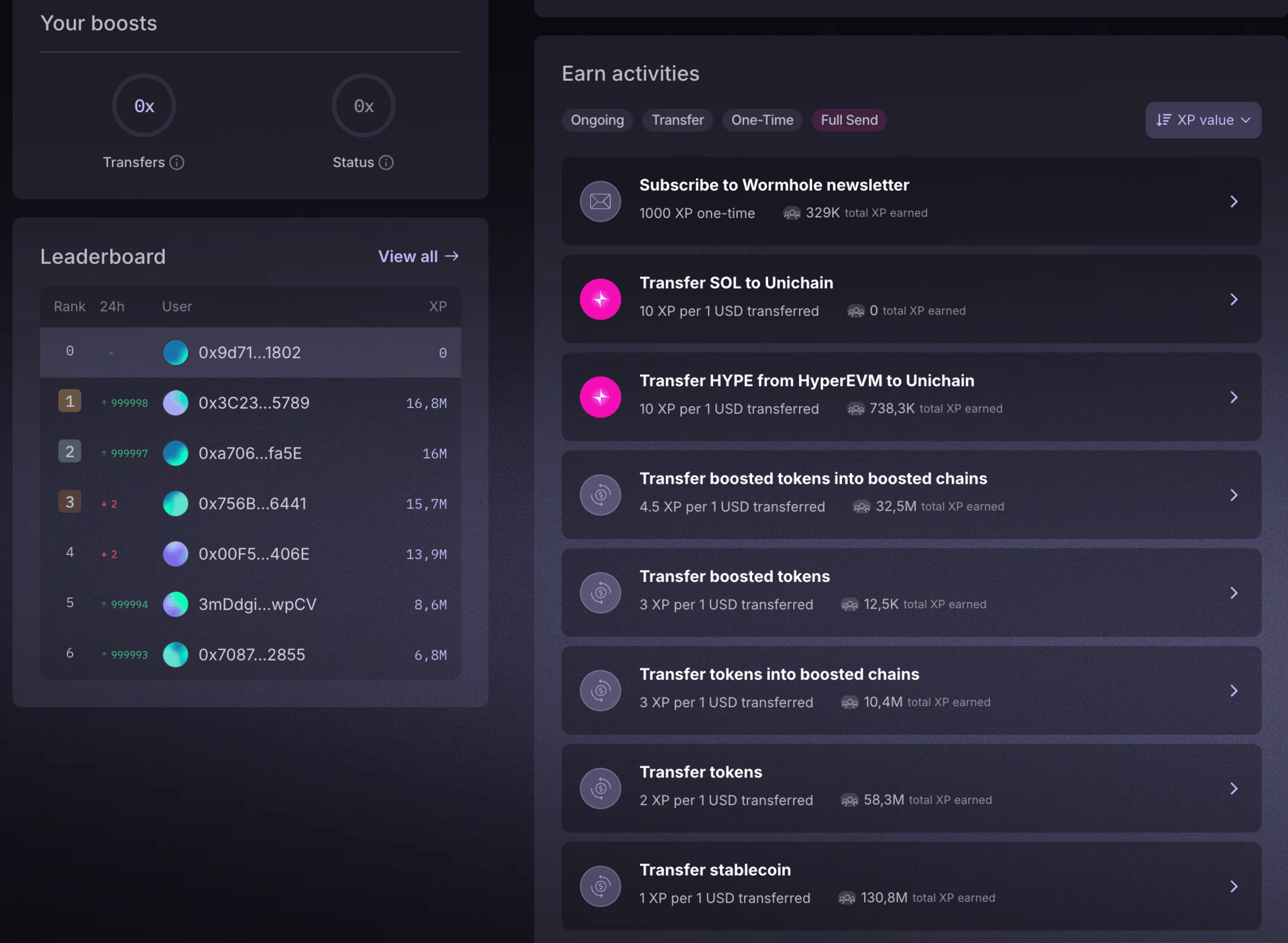This screenshot has width=1288, height=943.
Task: Click the swap icon beside Transfer stablecoin
Action: point(600,887)
